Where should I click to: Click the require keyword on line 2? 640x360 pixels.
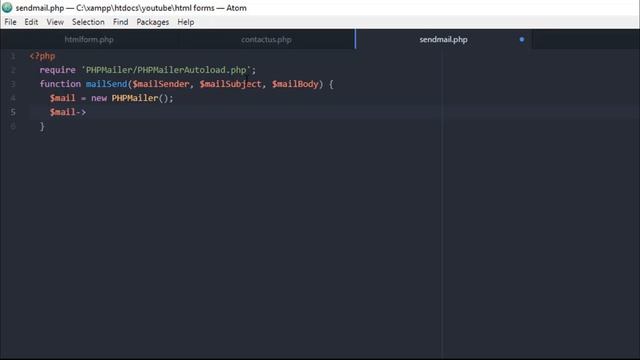(58, 70)
